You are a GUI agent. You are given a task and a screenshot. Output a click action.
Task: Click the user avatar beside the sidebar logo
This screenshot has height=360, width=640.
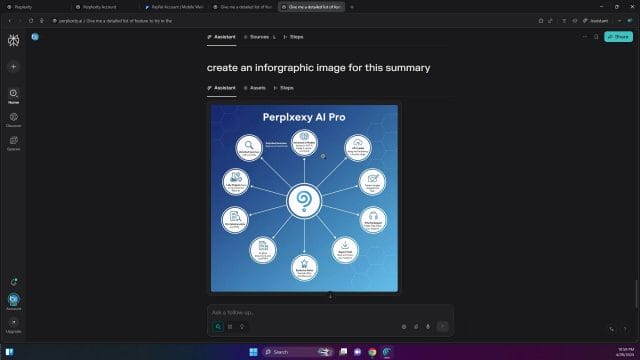point(35,37)
